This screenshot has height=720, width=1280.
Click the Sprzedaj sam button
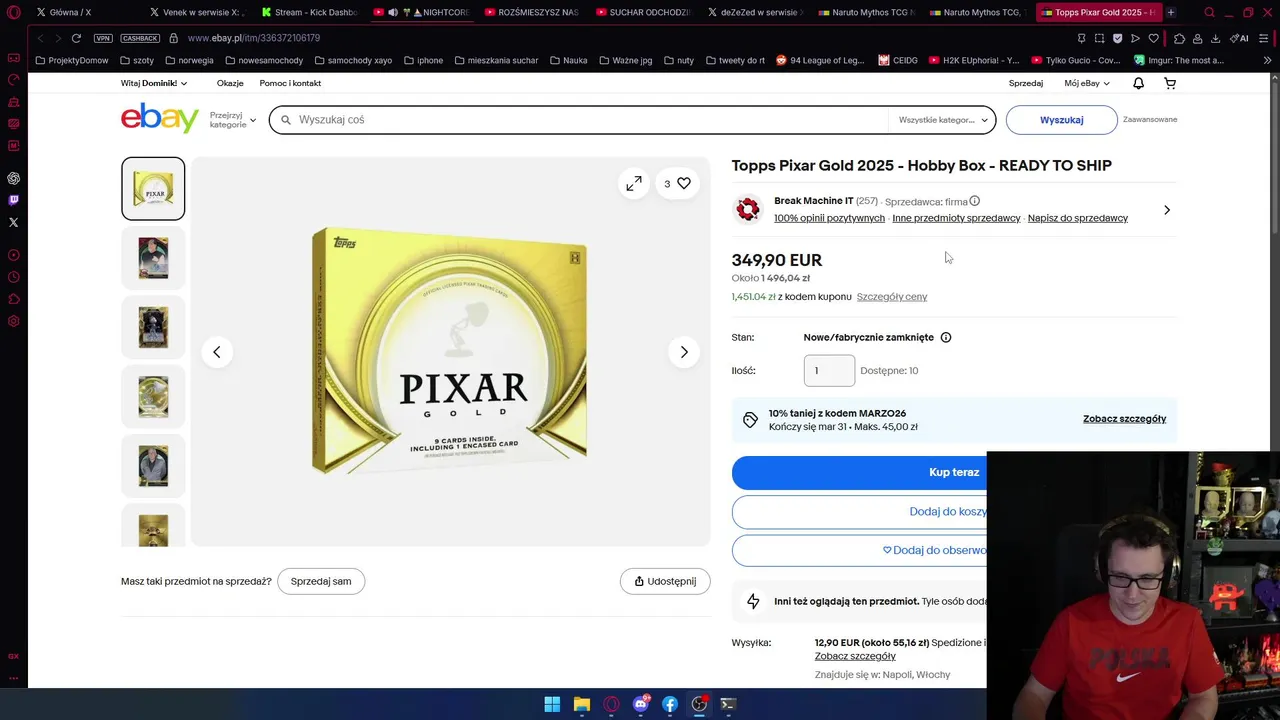pyautogui.click(x=321, y=581)
